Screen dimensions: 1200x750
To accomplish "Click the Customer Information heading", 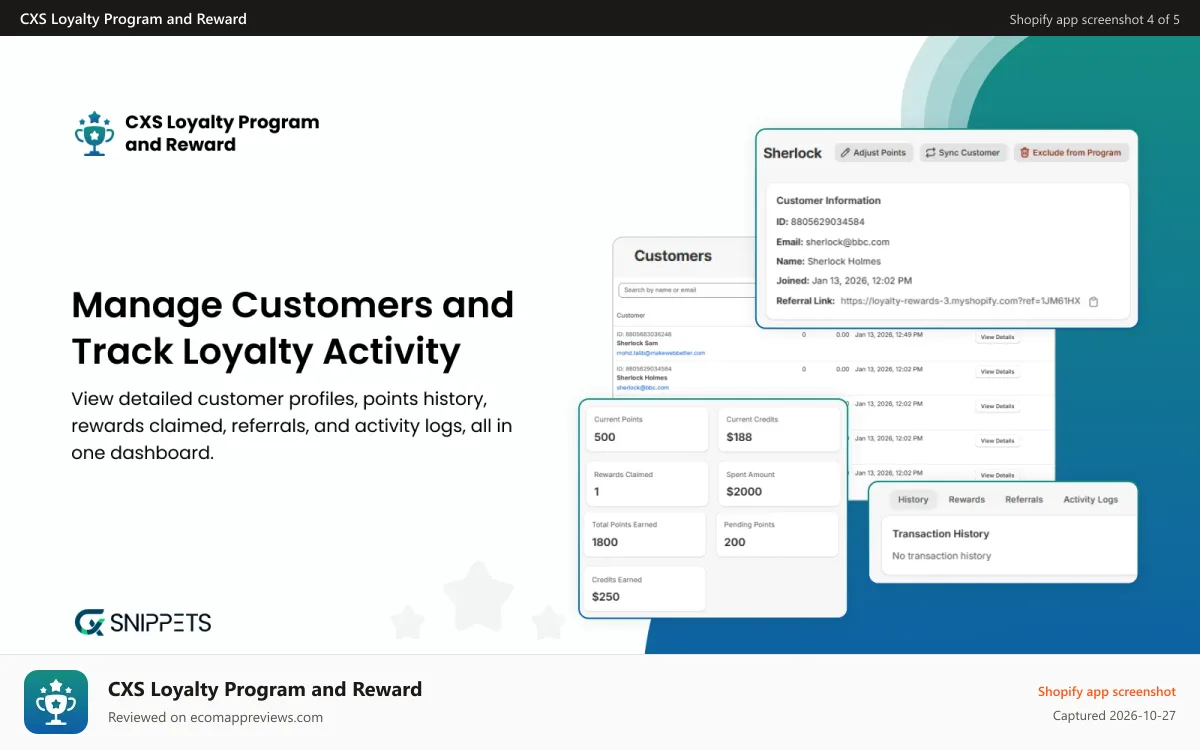I will click(829, 201).
